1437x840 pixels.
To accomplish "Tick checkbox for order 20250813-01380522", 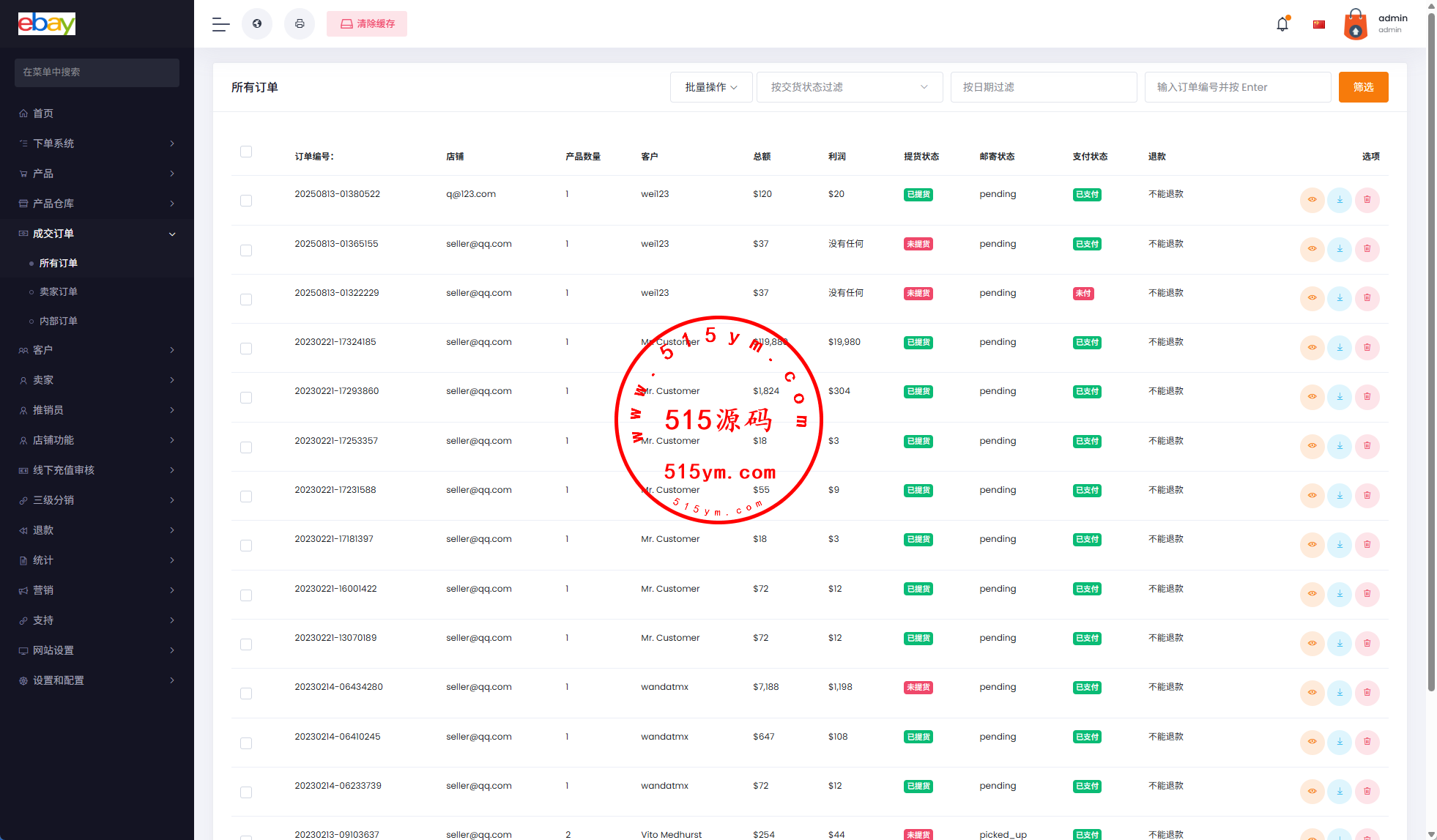I will pyautogui.click(x=246, y=201).
